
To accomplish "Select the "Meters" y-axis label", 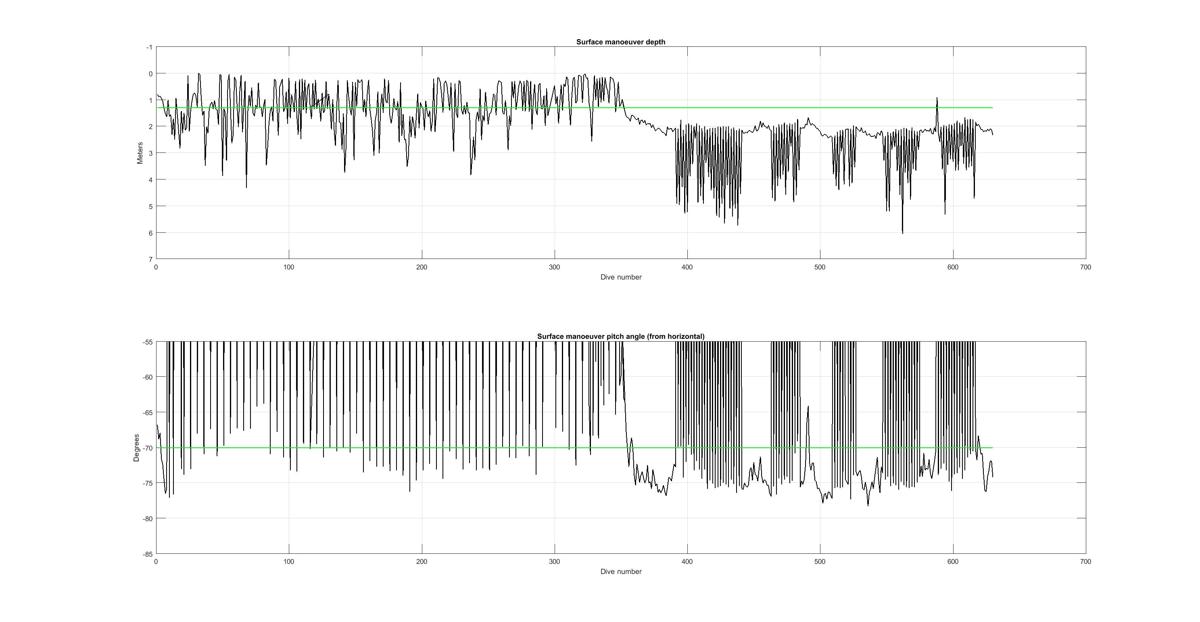I will (x=140, y=153).
